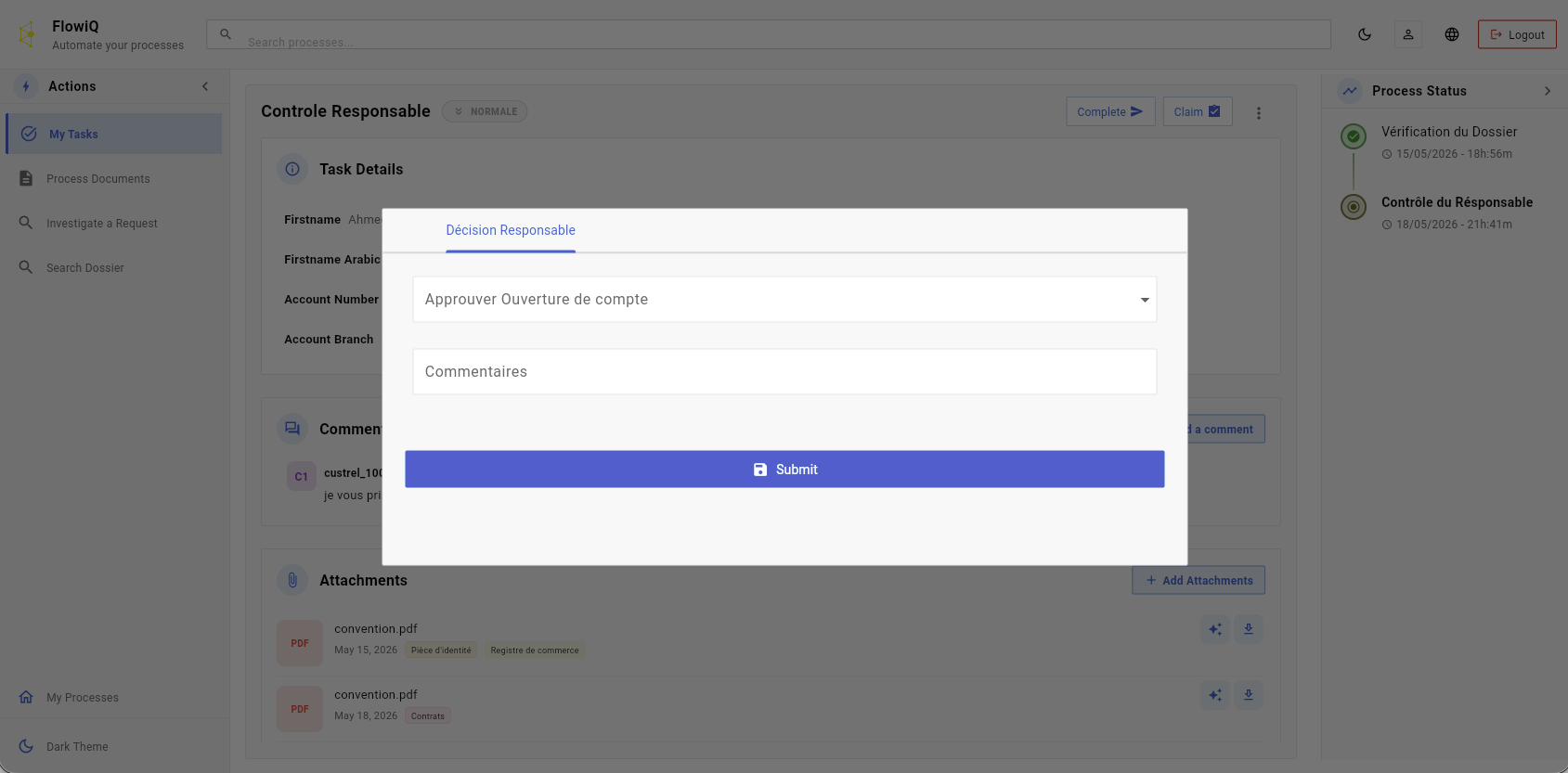The image size is (1568, 773).
Task: Select the Vérification du Dossier step
Action: (x=1449, y=132)
